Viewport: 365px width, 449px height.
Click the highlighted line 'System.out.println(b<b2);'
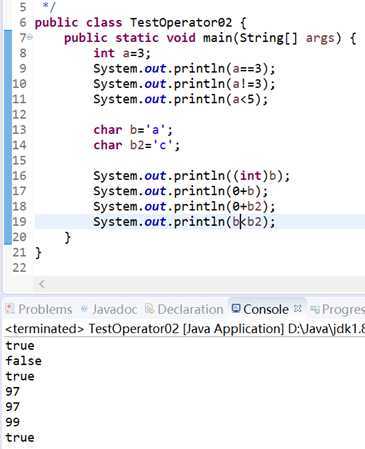[x=184, y=222]
